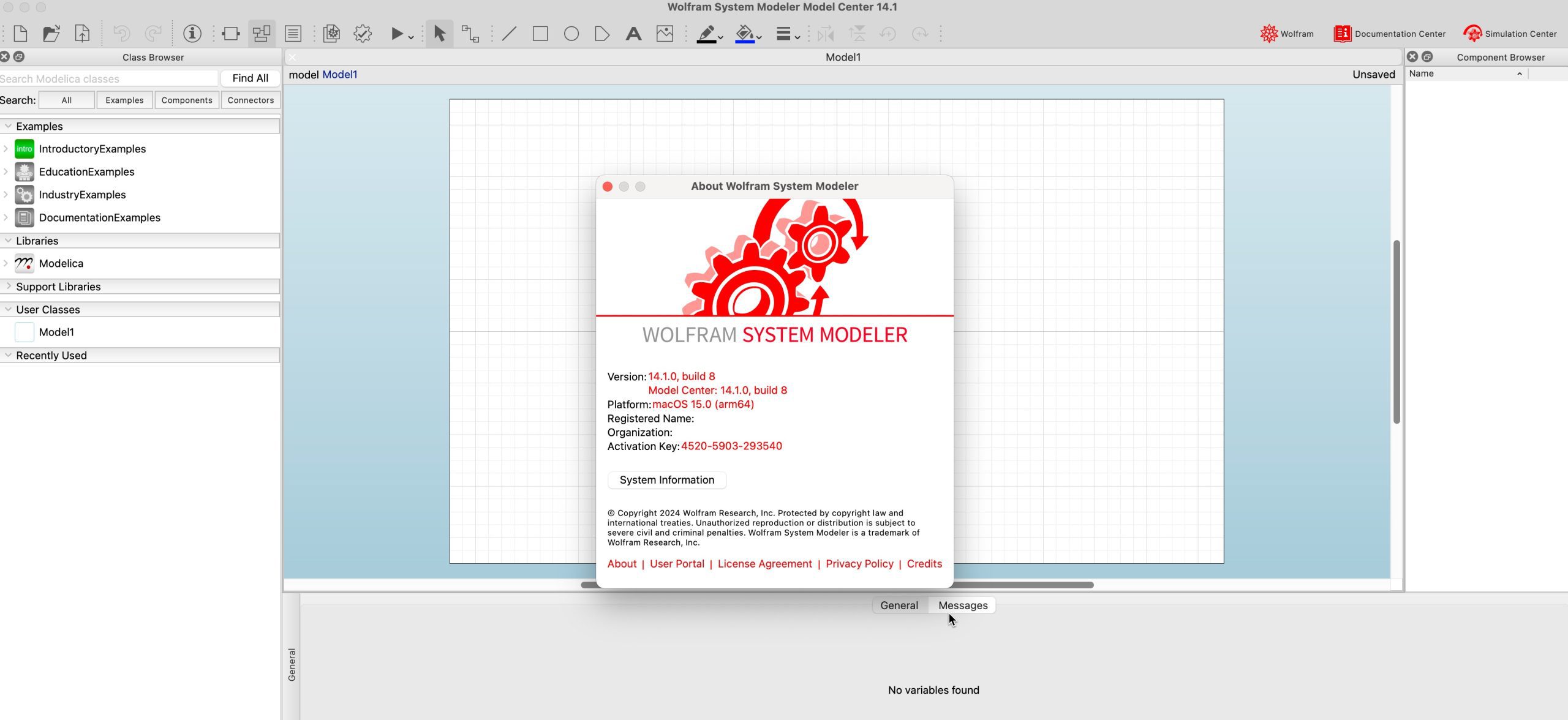Switch to the Messages tab
Image resolution: width=1568 pixels, height=720 pixels.
[963, 605]
